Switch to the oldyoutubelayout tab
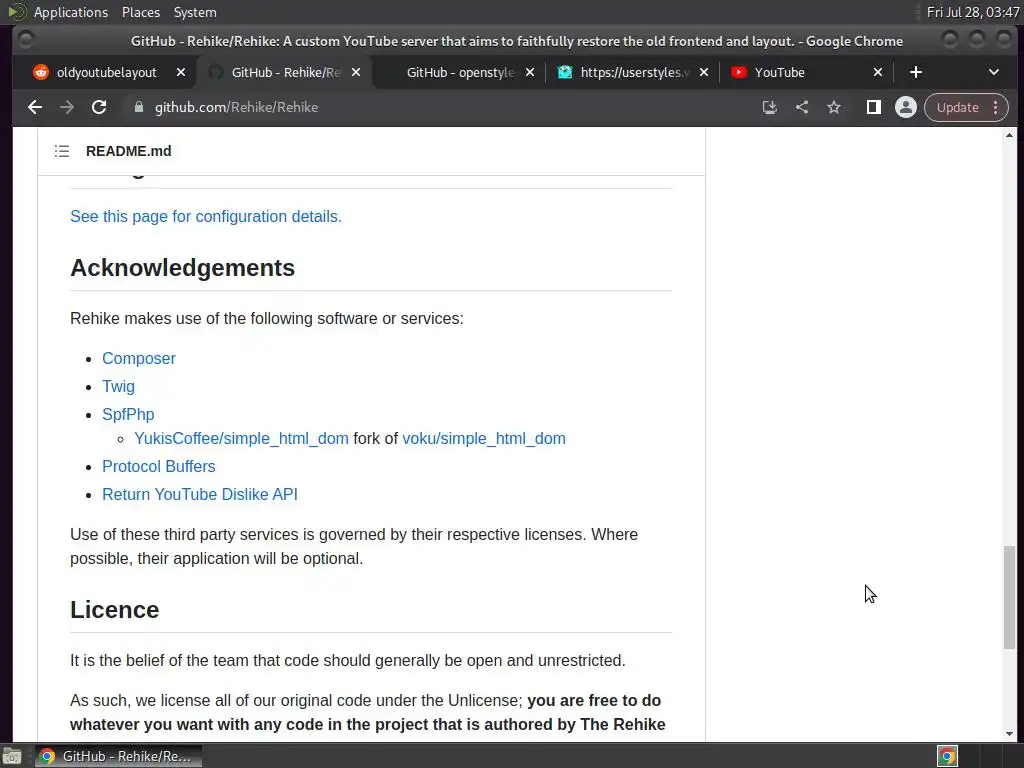 (106, 72)
